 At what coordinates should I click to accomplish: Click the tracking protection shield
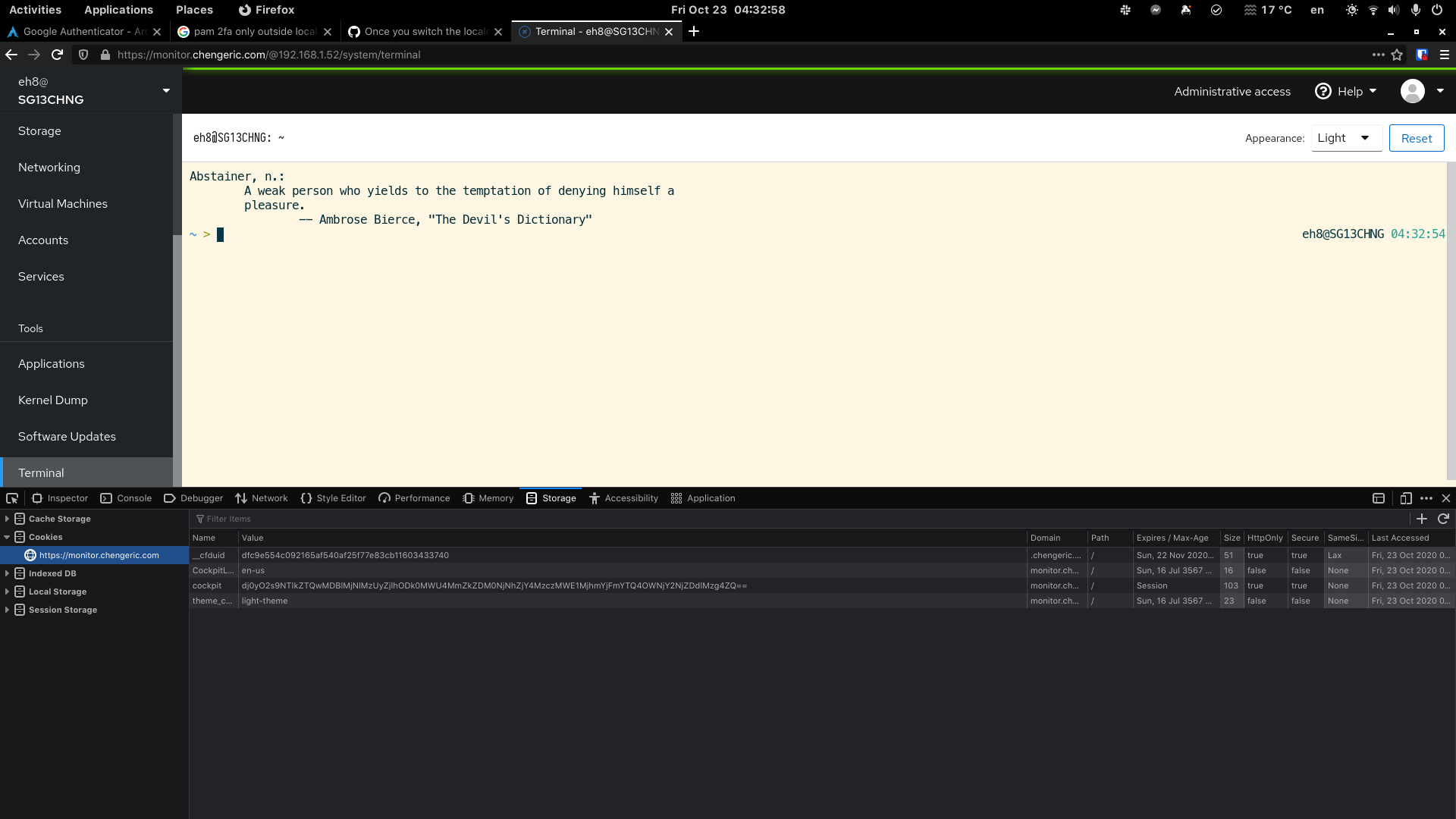coord(83,55)
